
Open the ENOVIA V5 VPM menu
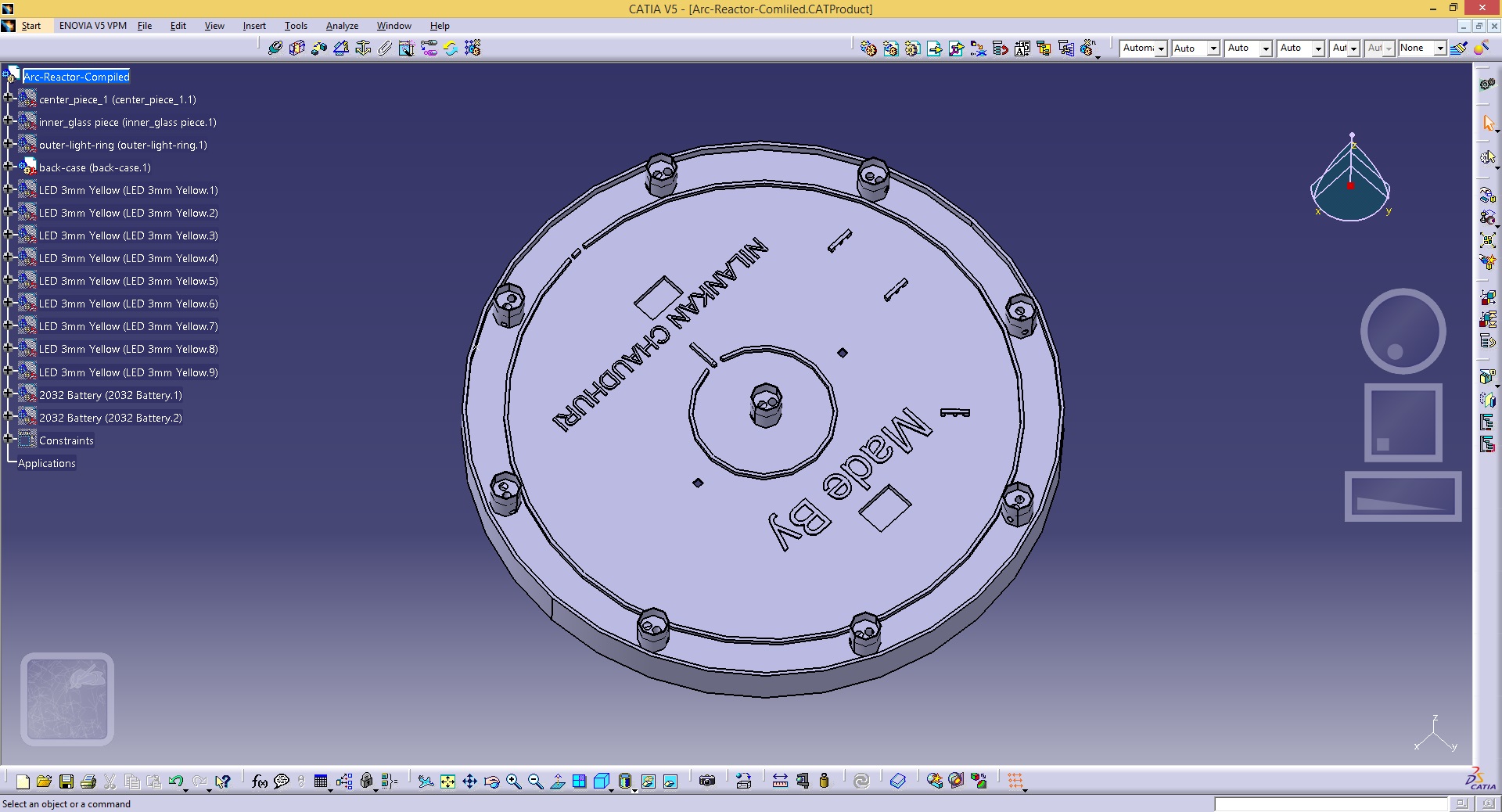pyautogui.click(x=92, y=26)
